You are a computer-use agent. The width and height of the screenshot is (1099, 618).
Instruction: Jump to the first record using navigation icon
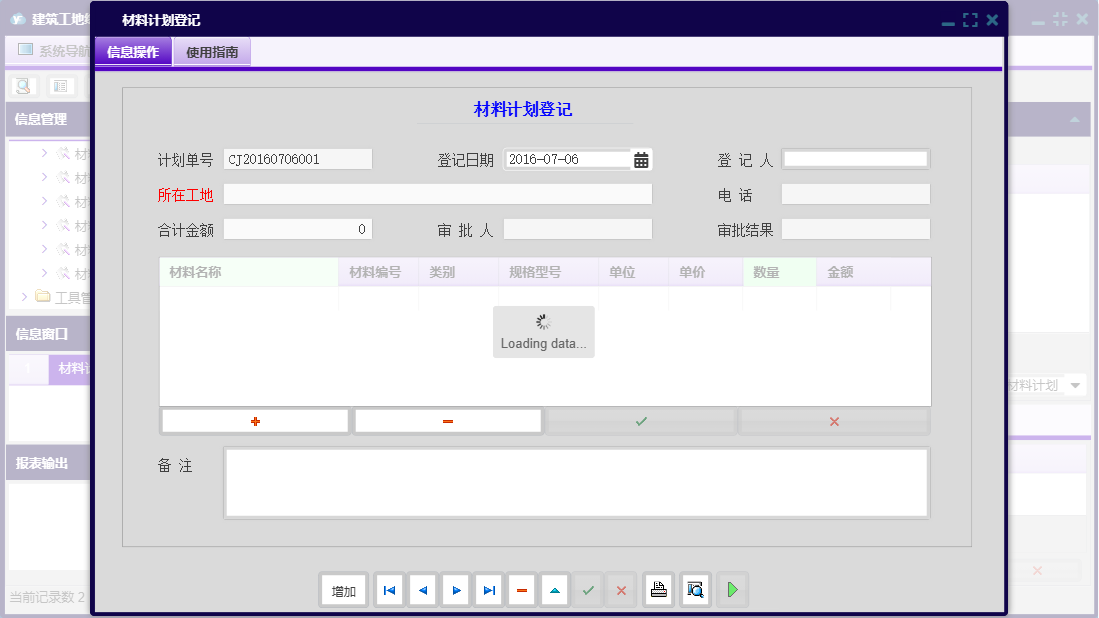click(x=389, y=590)
